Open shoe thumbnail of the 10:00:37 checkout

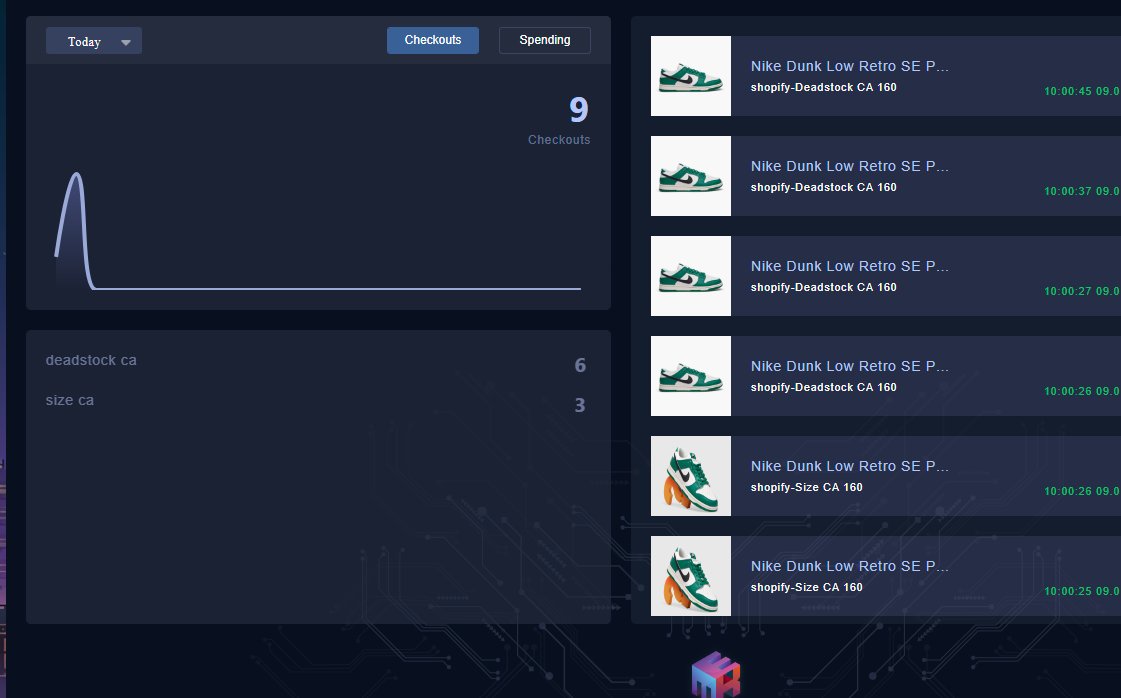point(691,176)
